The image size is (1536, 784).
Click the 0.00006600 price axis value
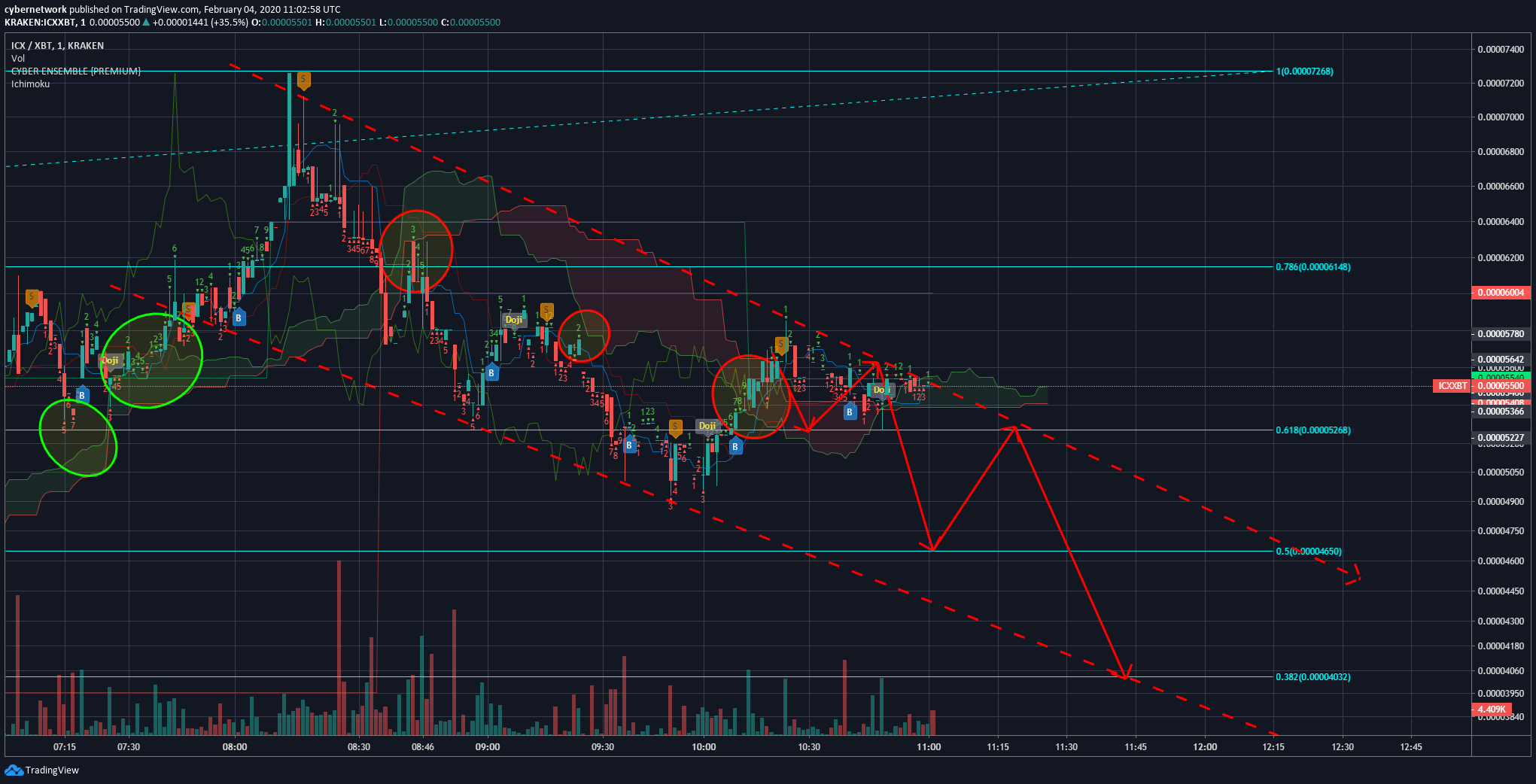coord(1501,186)
